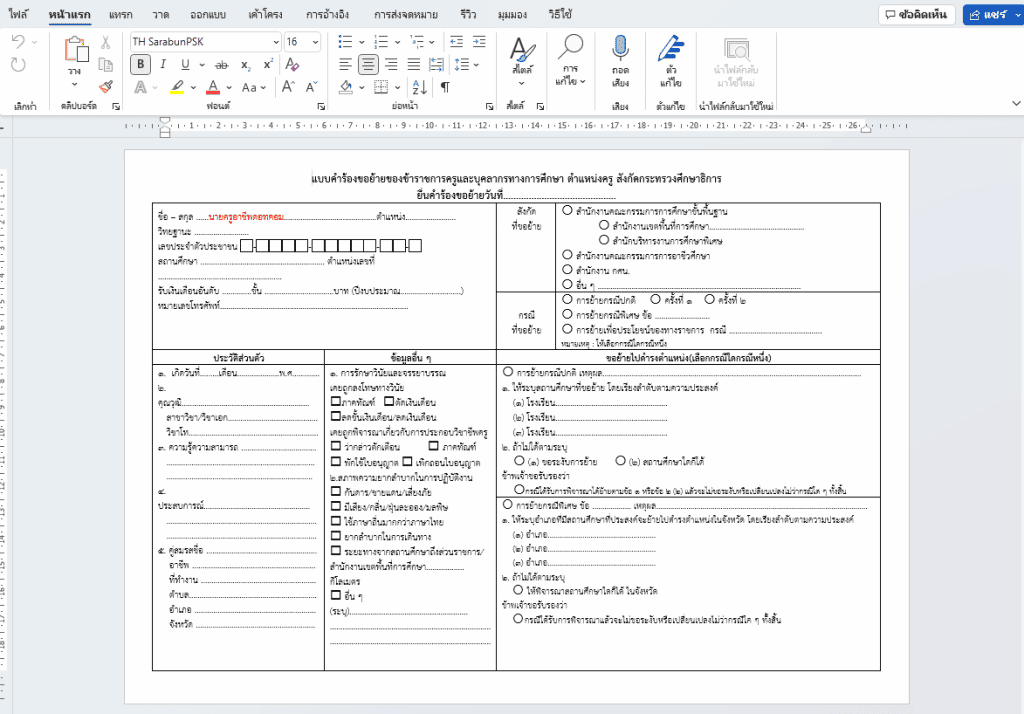This screenshot has width=1024, height=714.
Task: Open the font color options arrow
Action: click(229, 87)
